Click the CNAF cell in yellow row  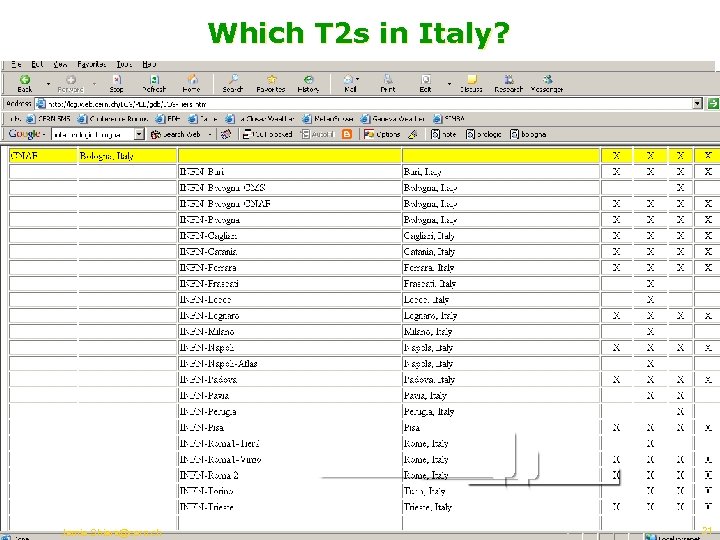(x=43, y=156)
